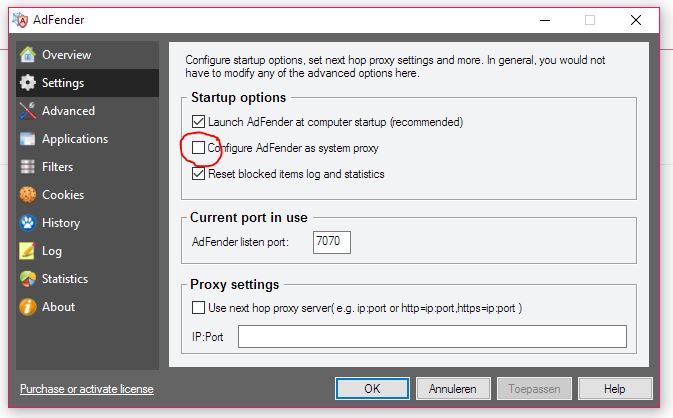Click the Cookies cookie icon
673x418 pixels.
[x=27, y=194]
